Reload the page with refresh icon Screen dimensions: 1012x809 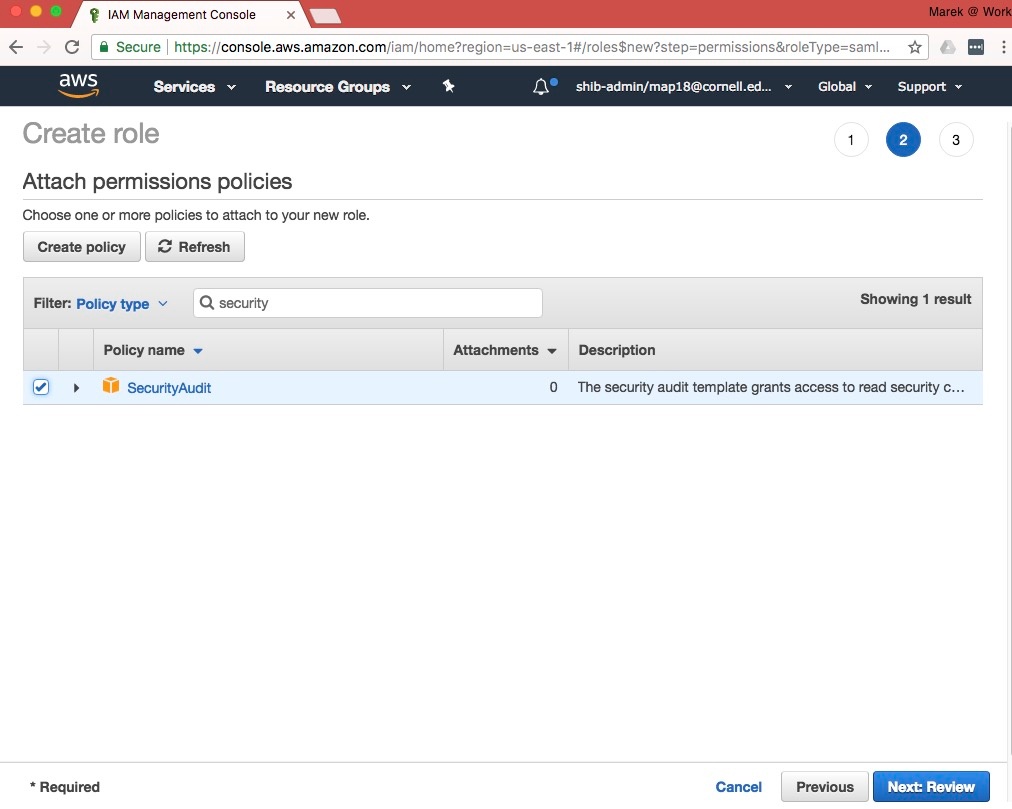(x=72, y=46)
